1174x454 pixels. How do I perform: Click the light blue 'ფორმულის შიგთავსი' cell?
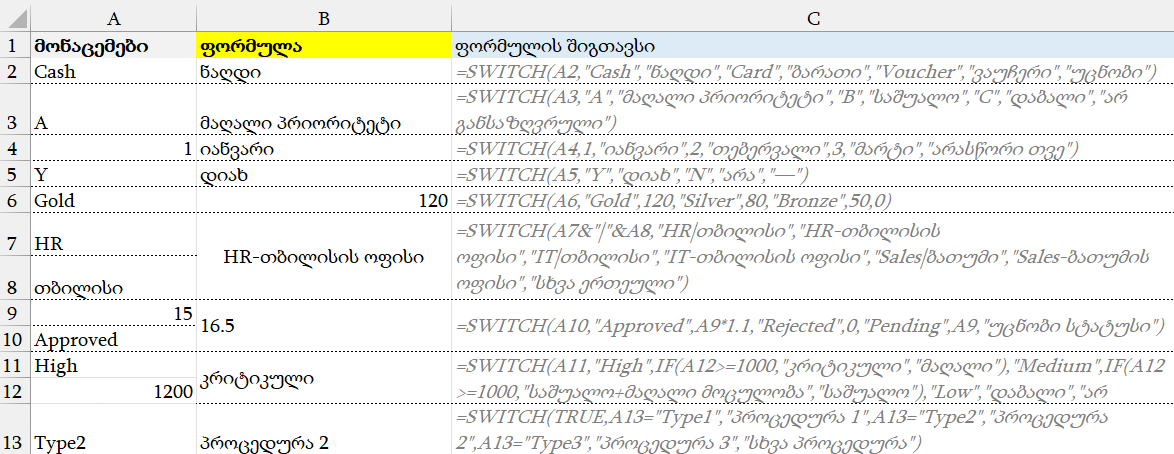(x=812, y=46)
